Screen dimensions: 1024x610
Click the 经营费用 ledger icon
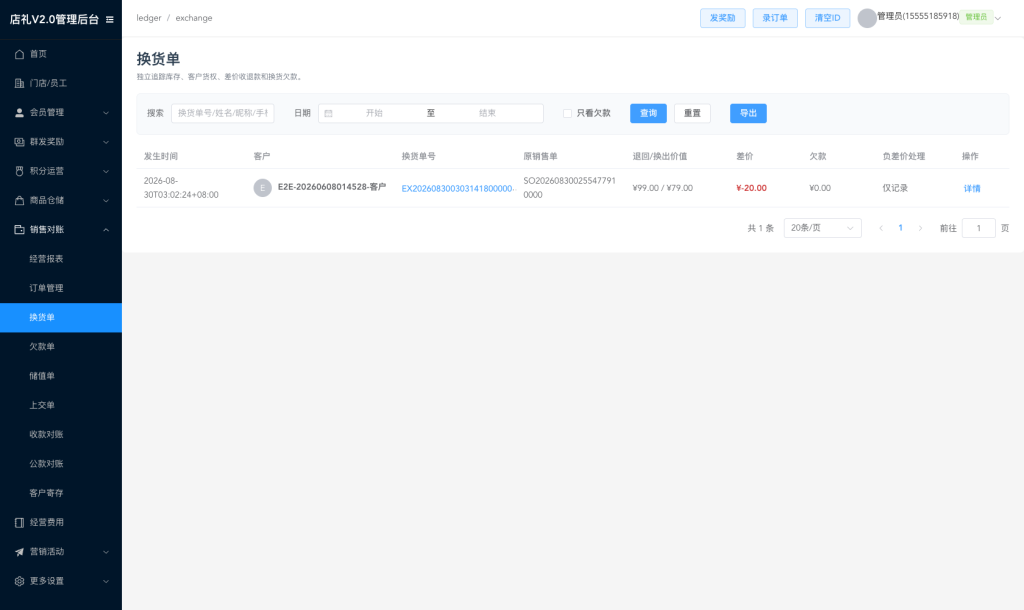click(x=20, y=522)
